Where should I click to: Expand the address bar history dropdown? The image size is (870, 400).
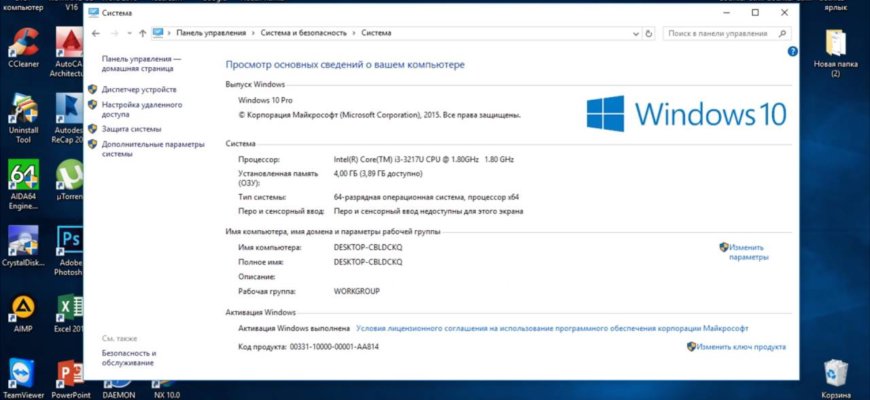tap(634, 33)
